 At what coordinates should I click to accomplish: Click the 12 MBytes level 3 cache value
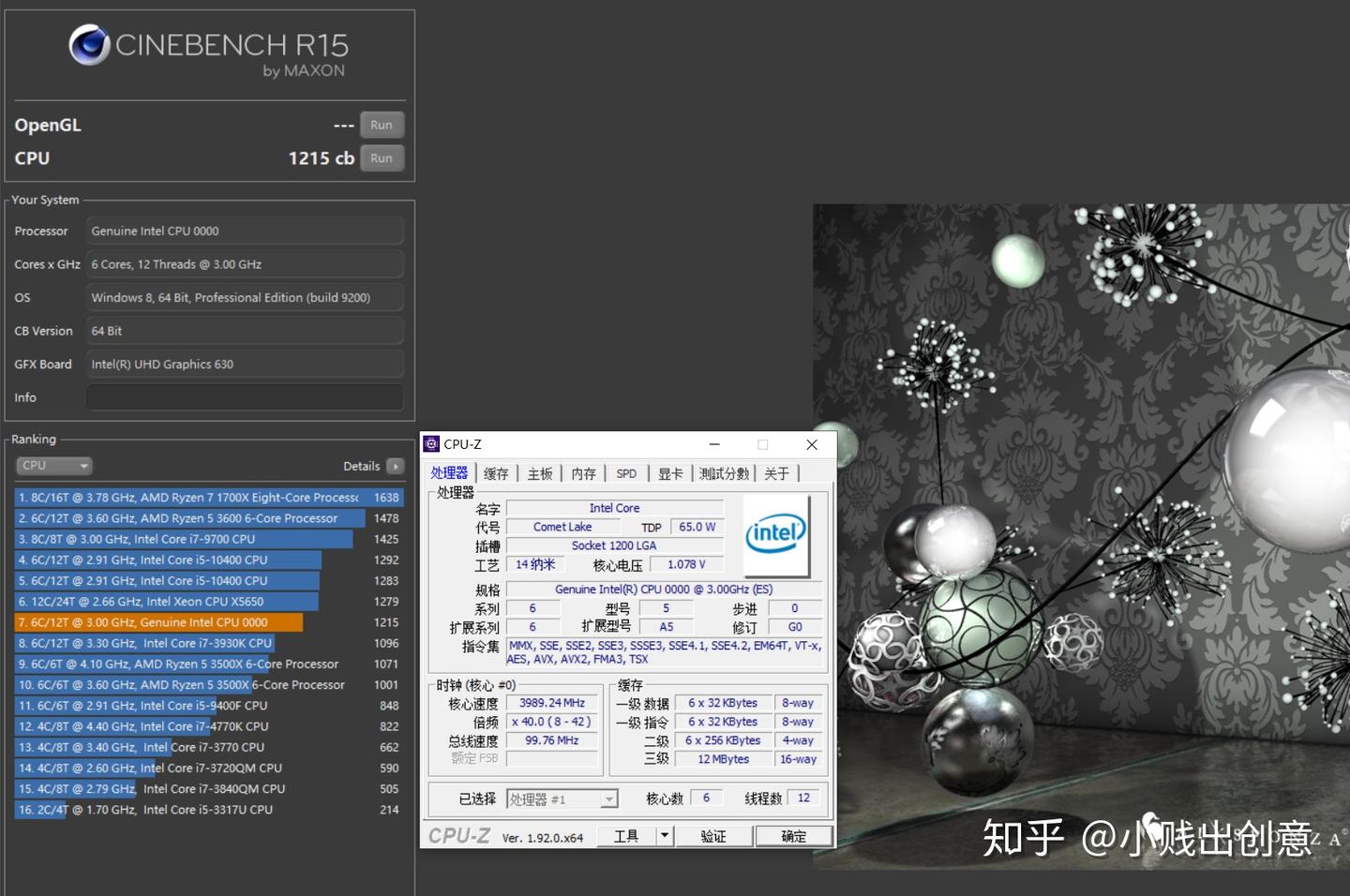(723, 759)
